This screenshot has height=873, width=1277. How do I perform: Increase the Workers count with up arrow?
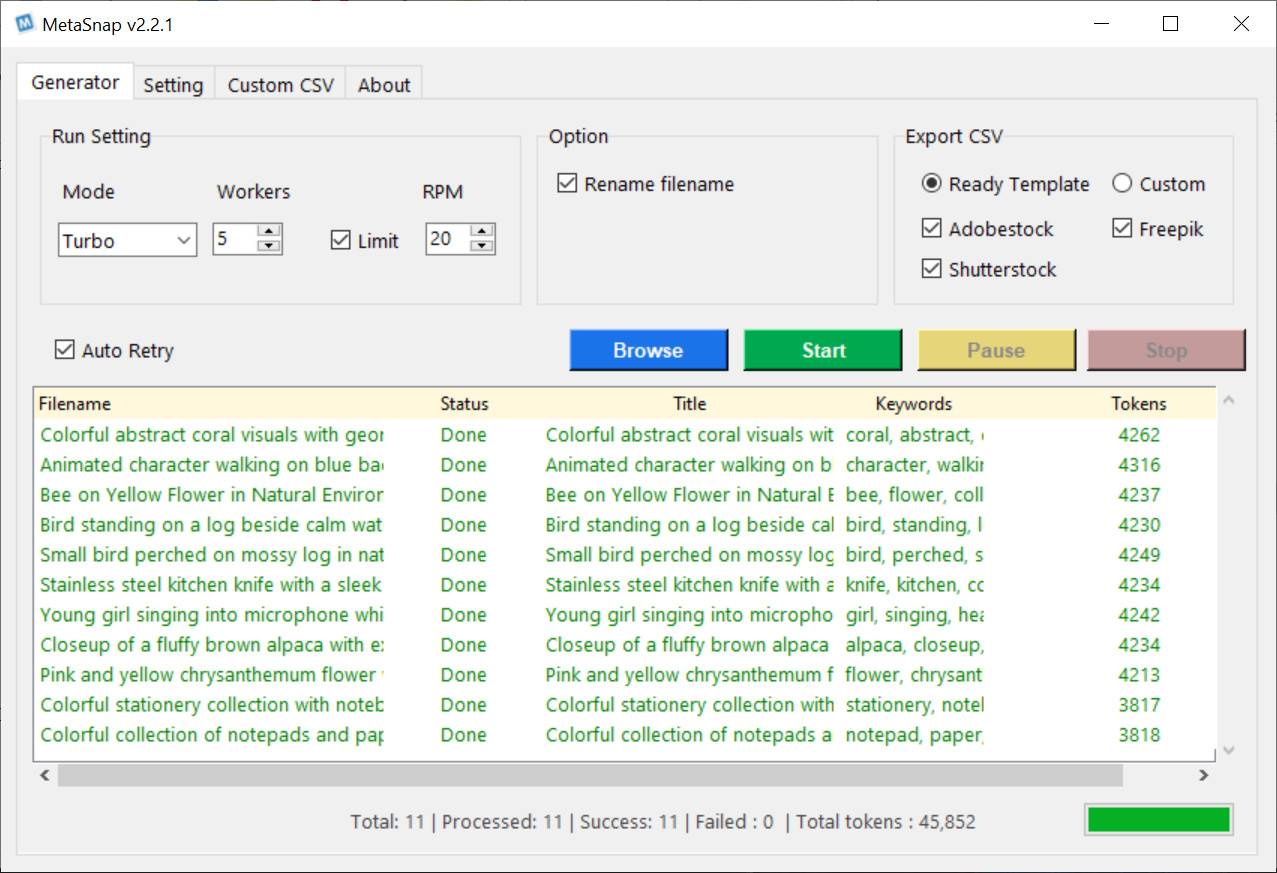[x=269, y=232]
